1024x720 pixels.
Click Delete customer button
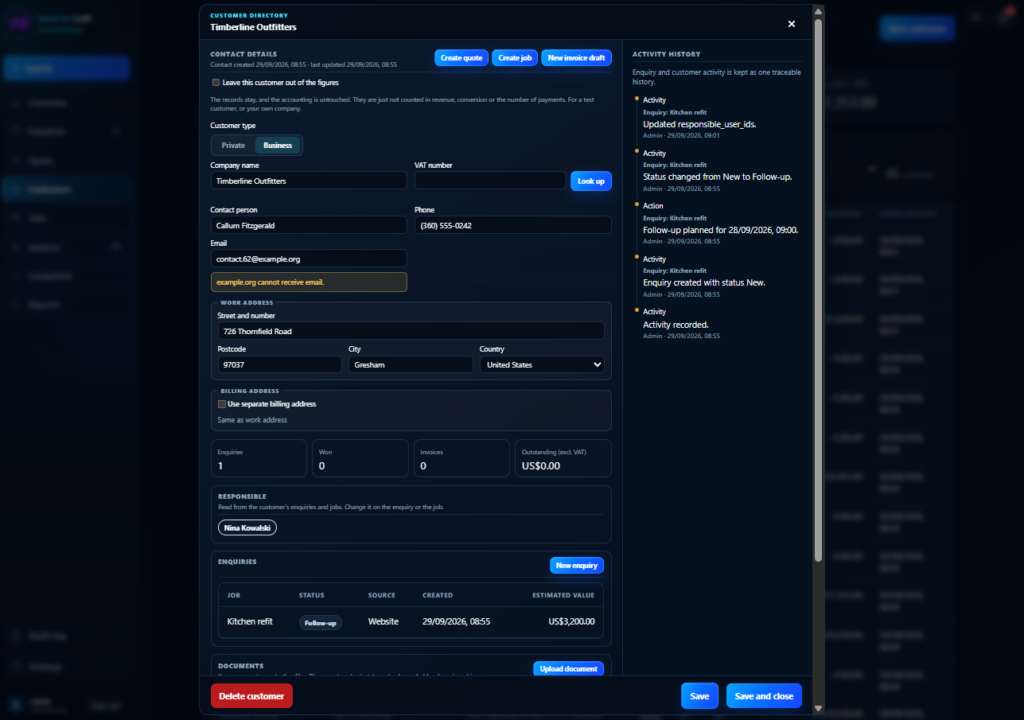tap(251, 696)
